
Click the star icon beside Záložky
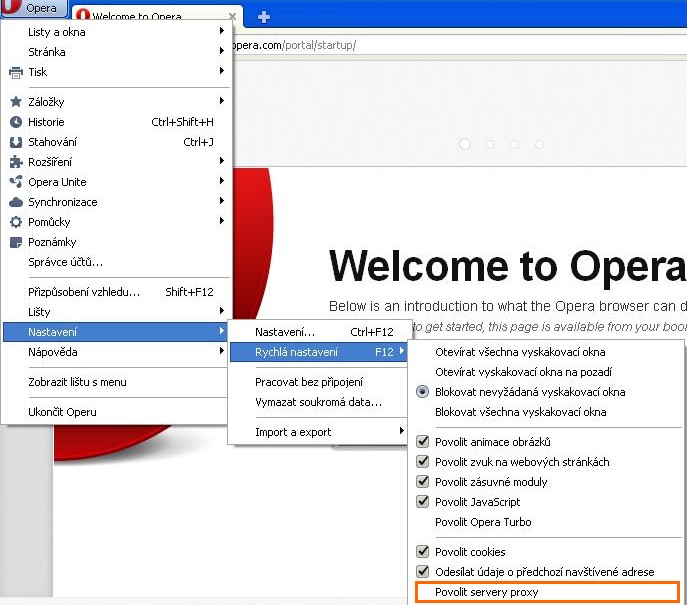click(x=15, y=102)
